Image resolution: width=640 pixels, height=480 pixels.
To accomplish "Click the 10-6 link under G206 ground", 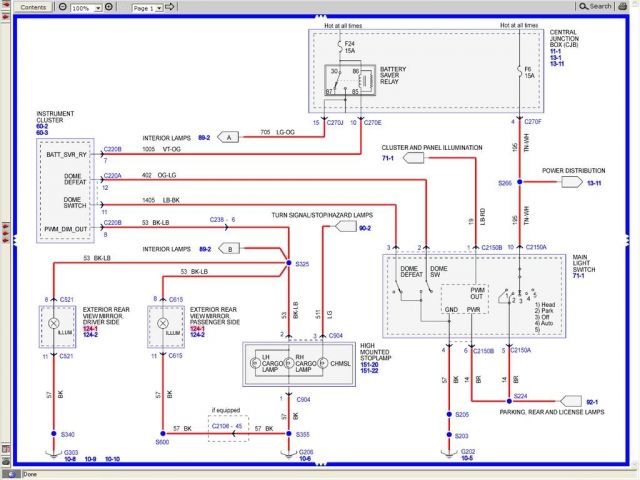I will pos(305,457).
